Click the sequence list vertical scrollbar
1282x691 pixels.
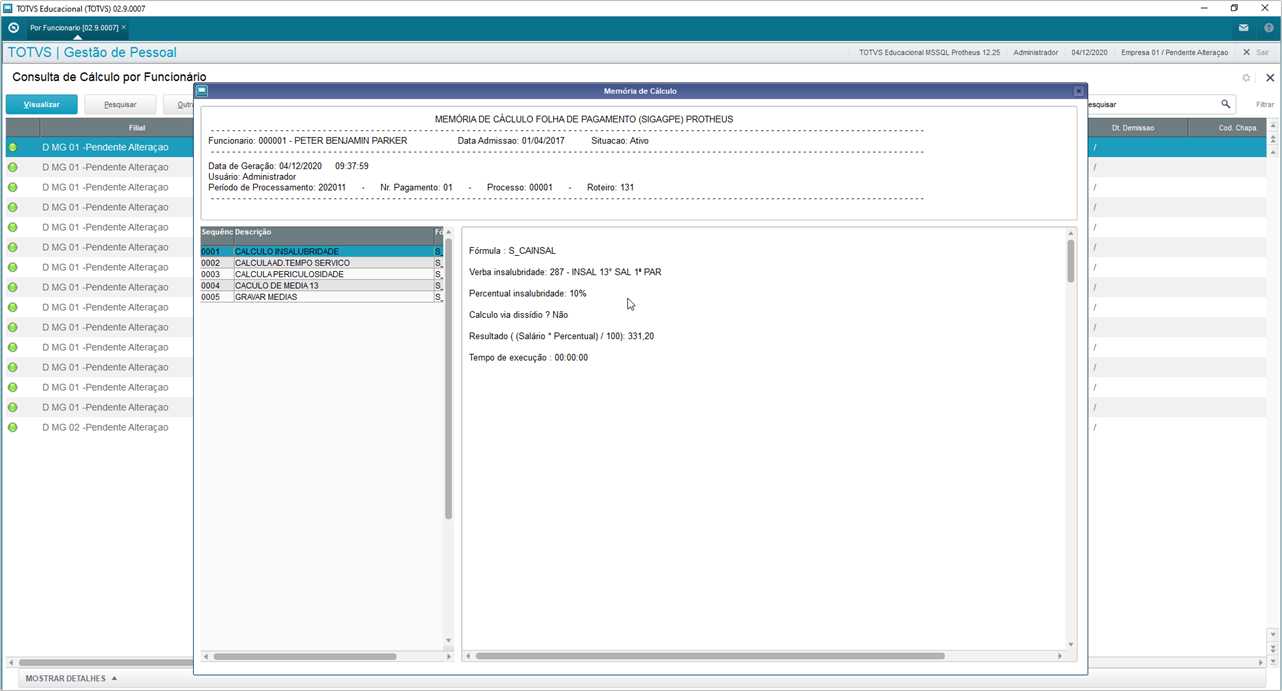coord(448,379)
